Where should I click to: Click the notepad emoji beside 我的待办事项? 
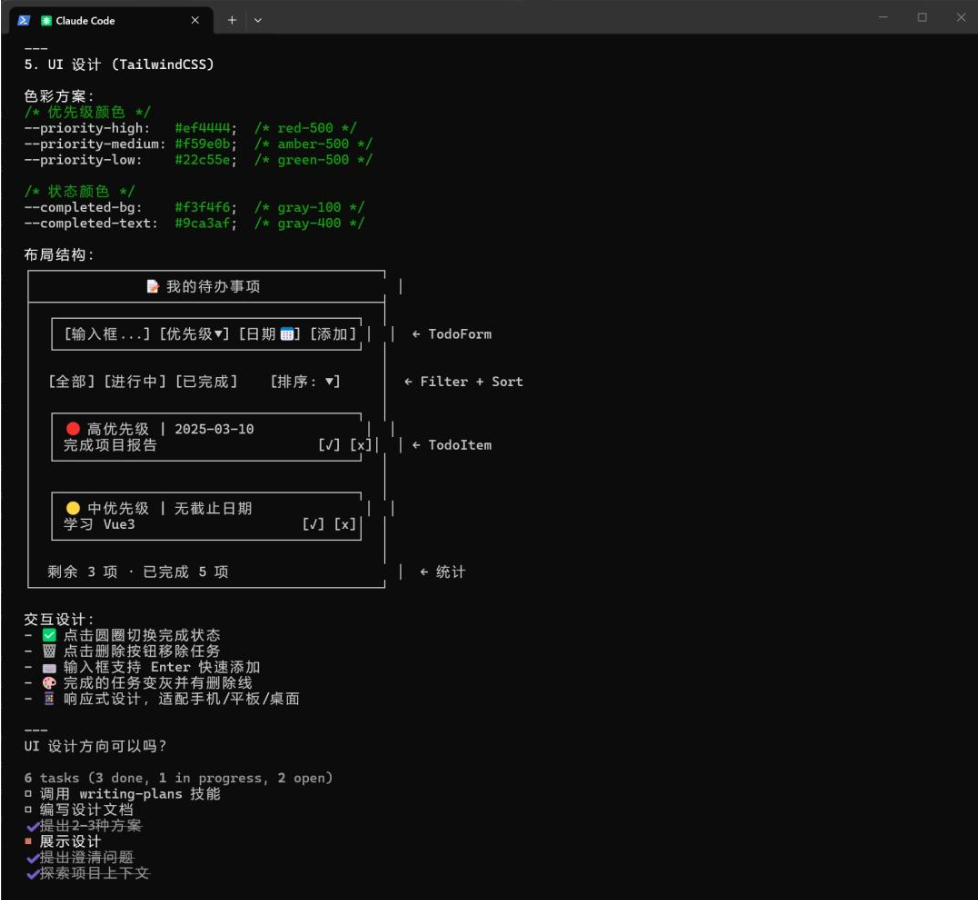pyautogui.click(x=153, y=286)
